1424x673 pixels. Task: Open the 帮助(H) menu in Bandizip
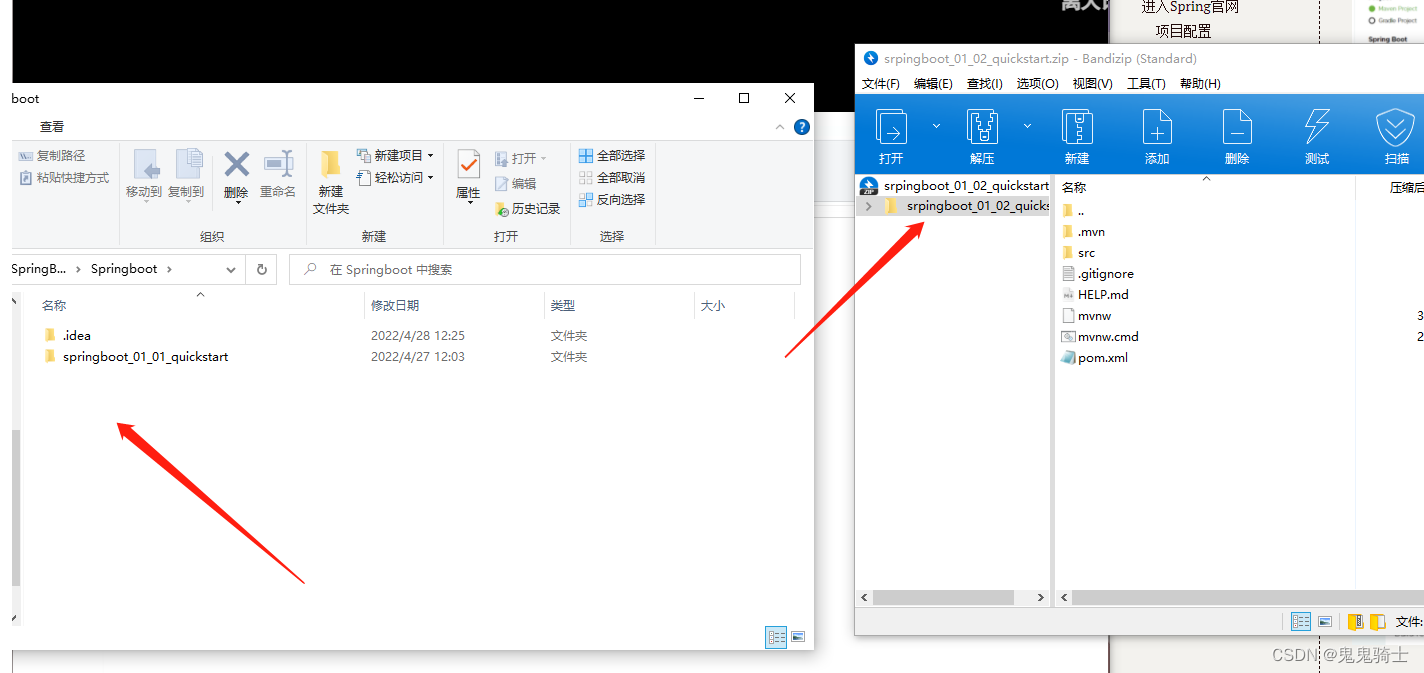click(x=1200, y=84)
